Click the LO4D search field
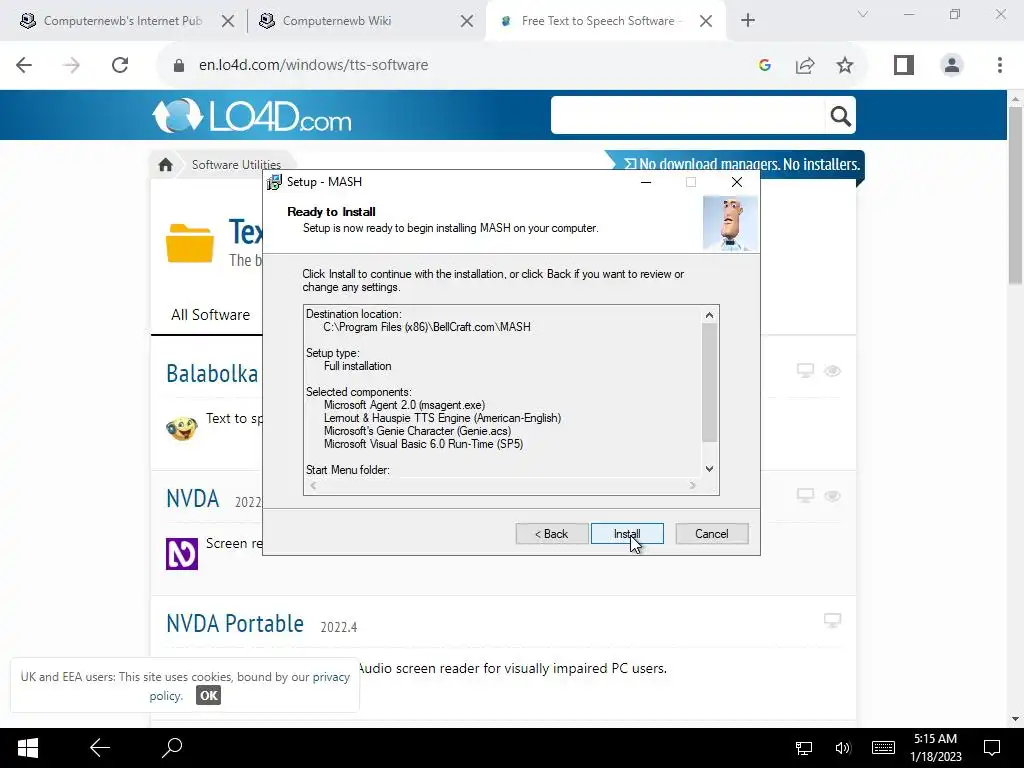 (x=688, y=116)
